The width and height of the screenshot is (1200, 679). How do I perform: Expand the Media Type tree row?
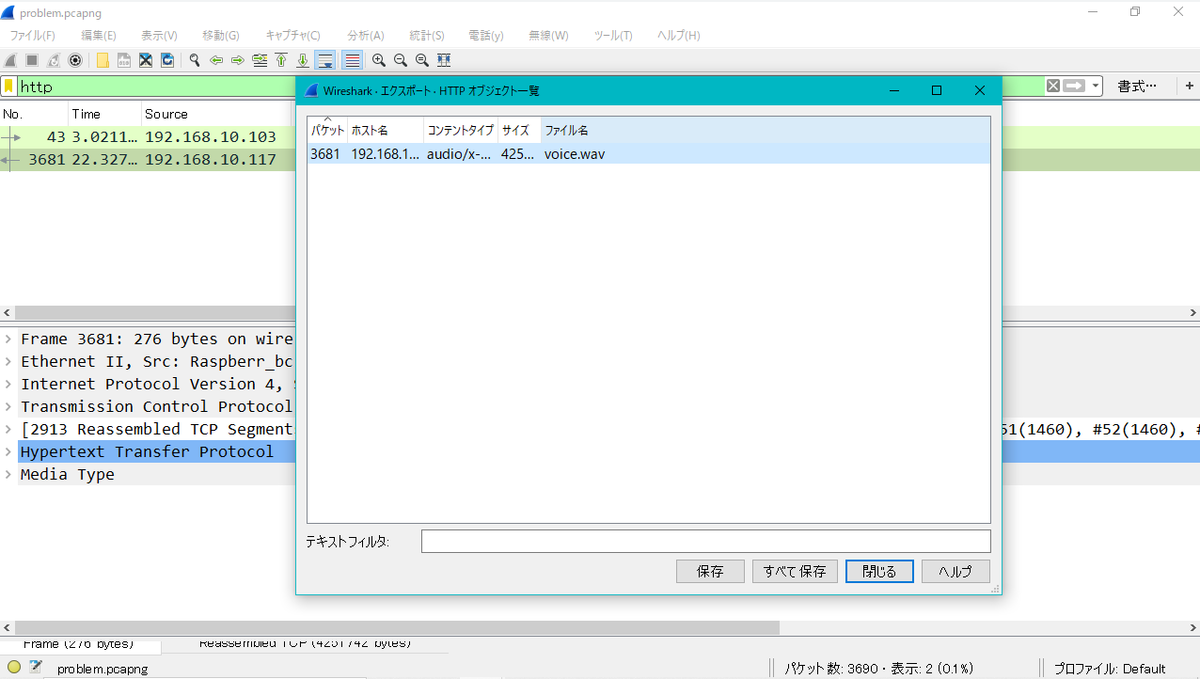[x=8, y=474]
